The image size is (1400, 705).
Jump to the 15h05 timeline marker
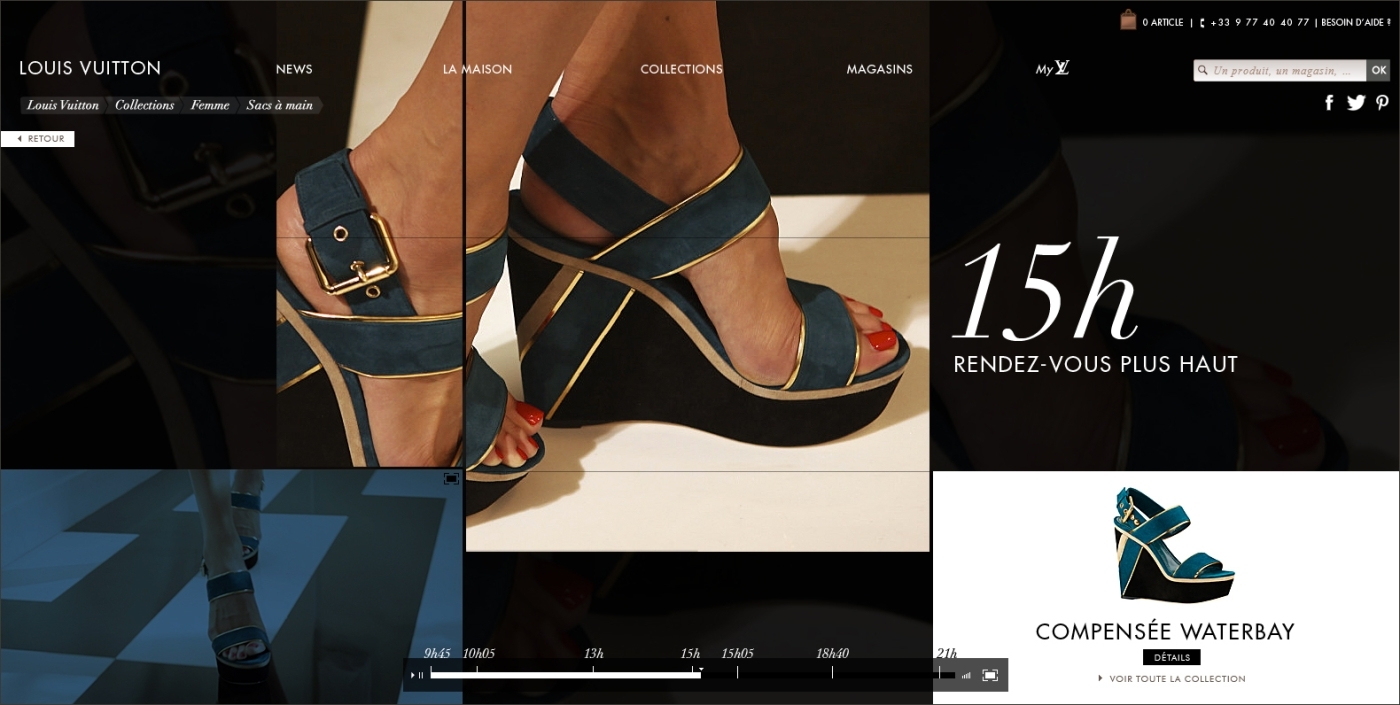(737, 654)
